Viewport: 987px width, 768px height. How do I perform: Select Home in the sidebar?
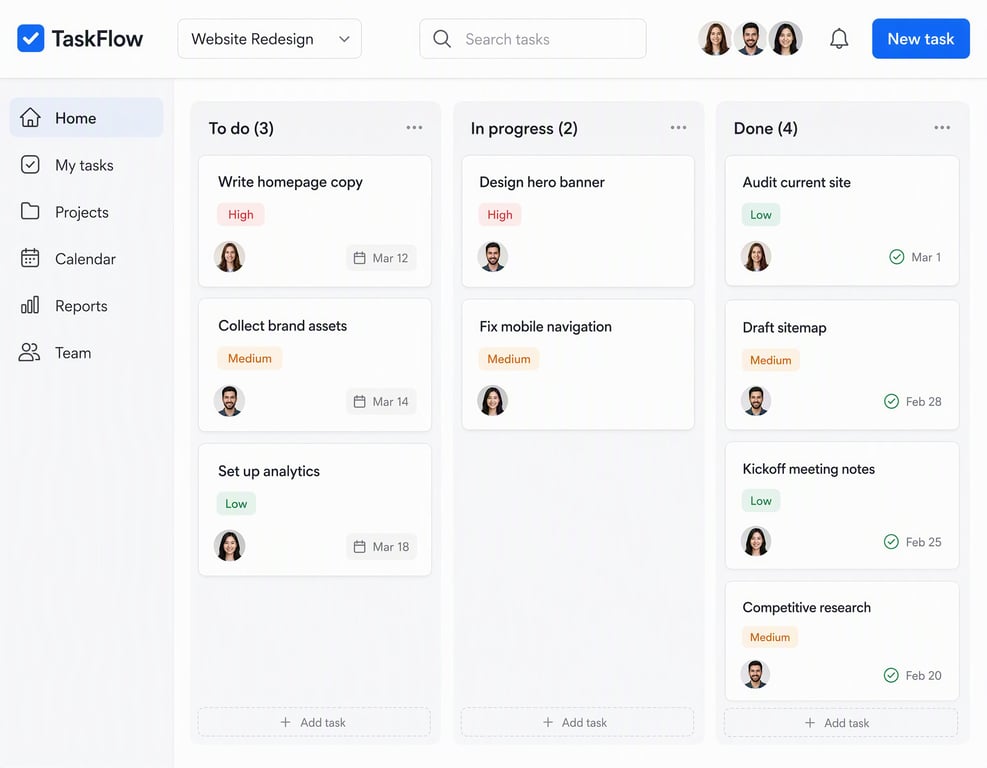coord(86,118)
